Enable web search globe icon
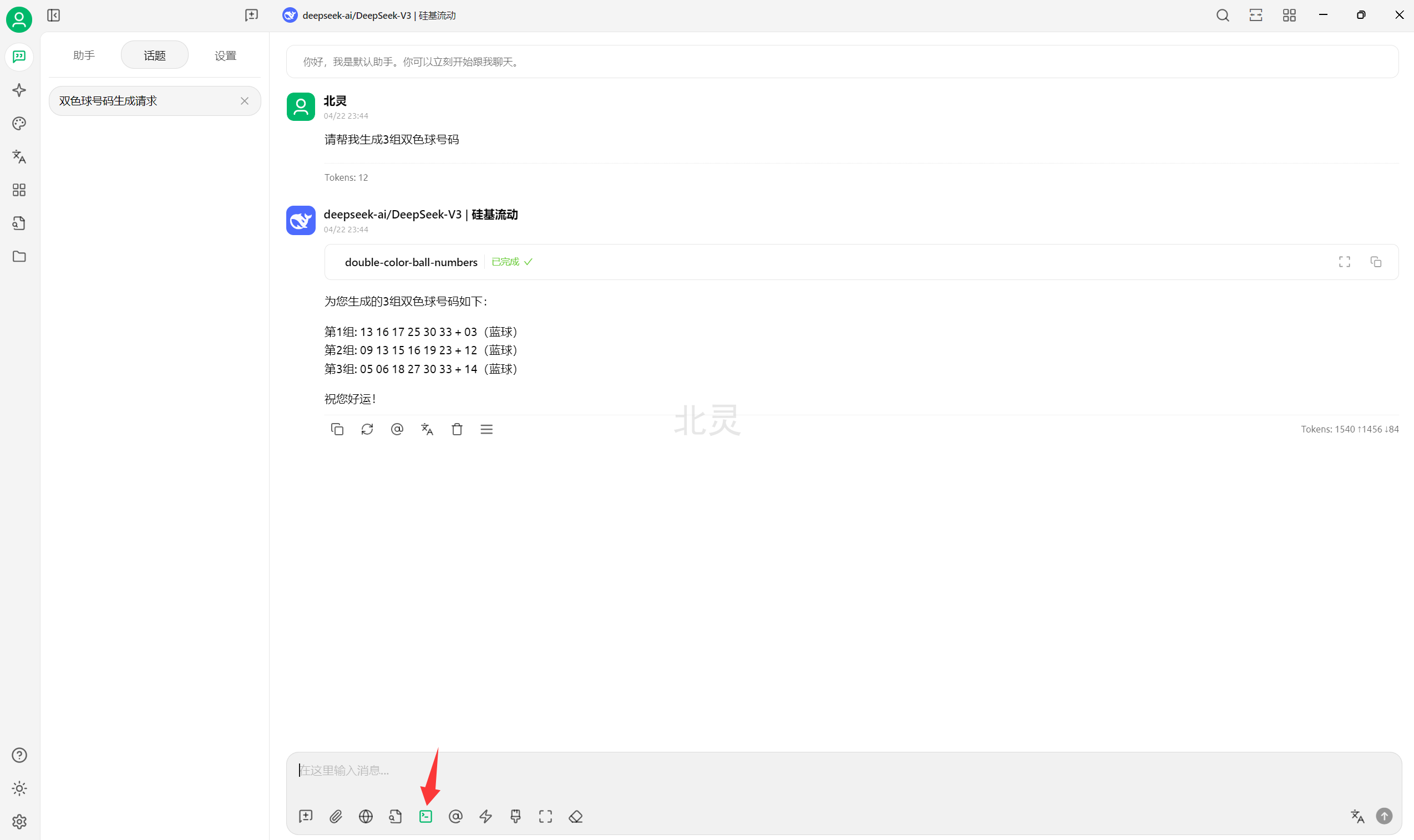 pos(366,816)
